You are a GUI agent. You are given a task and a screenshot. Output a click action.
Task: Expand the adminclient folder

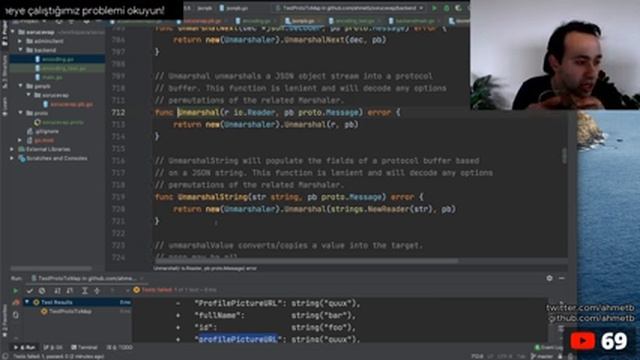[x=20, y=41]
